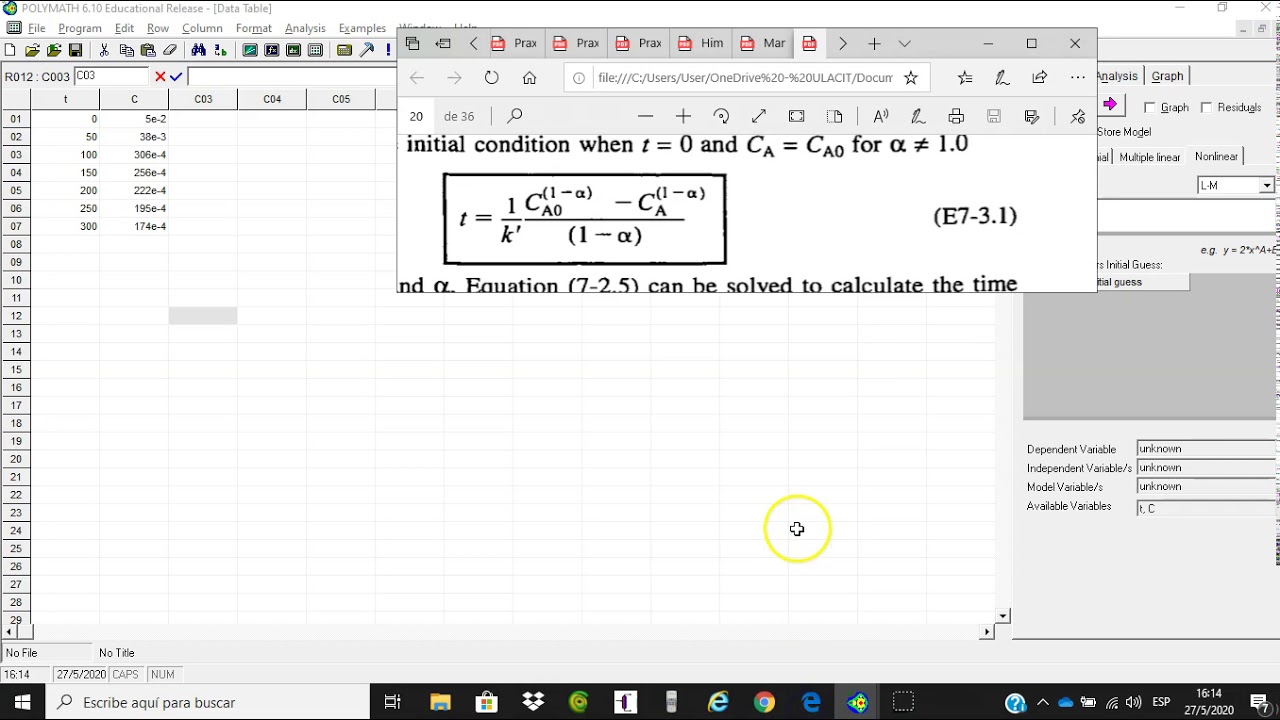The width and height of the screenshot is (1280, 720).
Task: Refresh the PDF page in Edge
Action: tap(491, 77)
